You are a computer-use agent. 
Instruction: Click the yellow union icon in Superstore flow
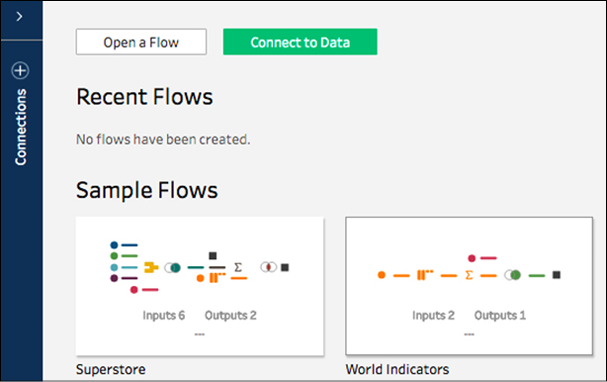pos(151,267)
